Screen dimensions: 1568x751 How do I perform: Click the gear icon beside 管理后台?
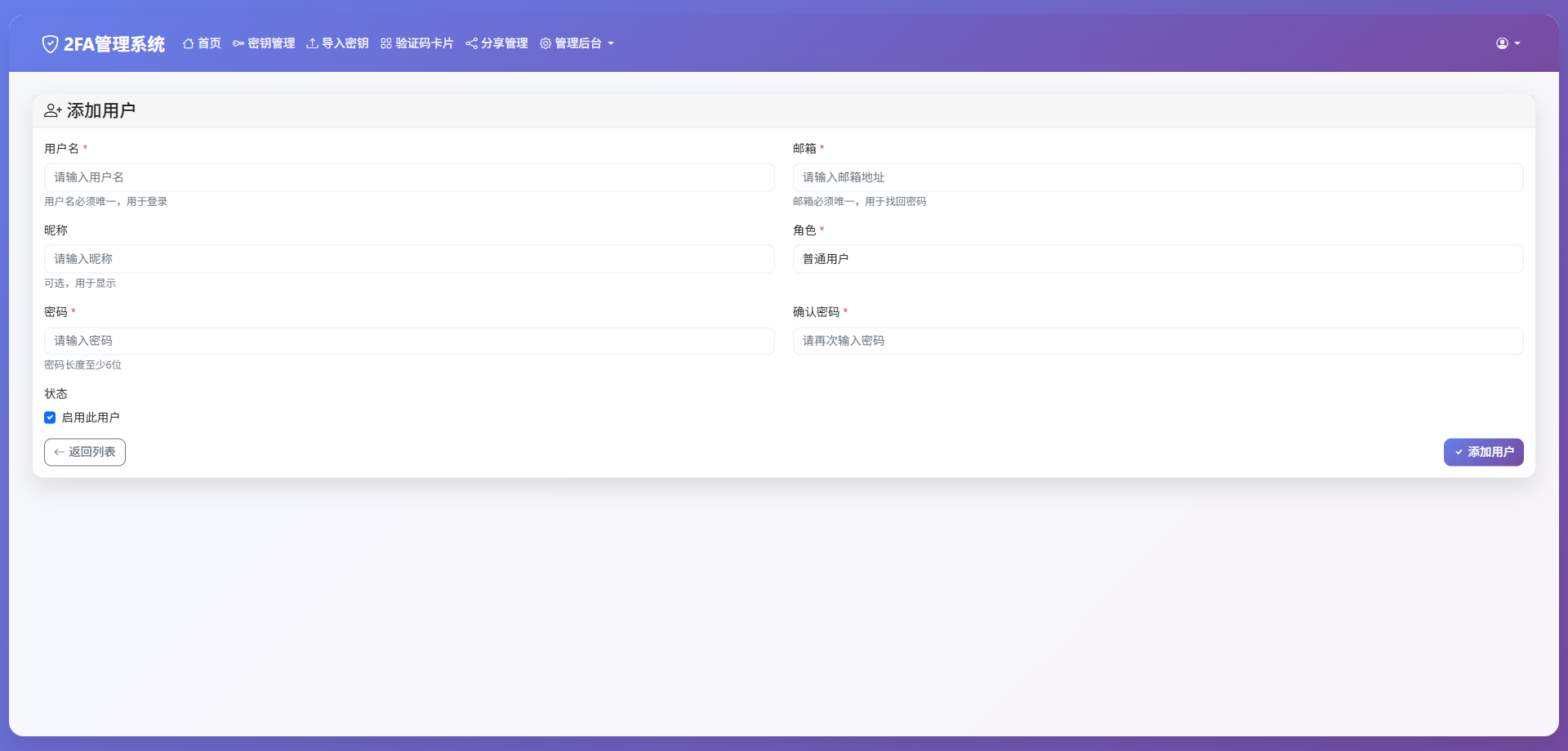[545, 42]
